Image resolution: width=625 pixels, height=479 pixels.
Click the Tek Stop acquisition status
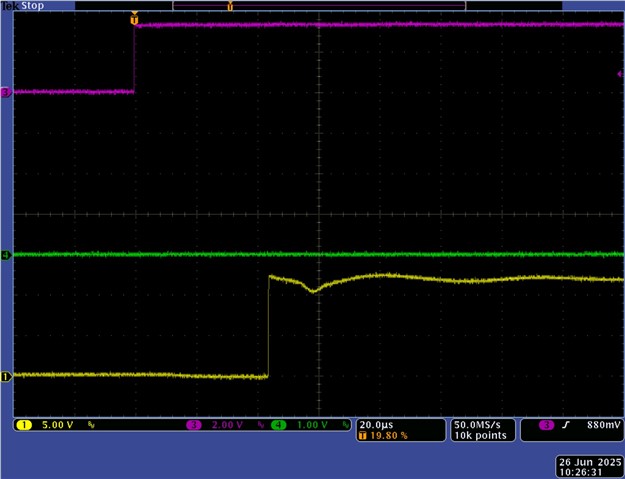pyautogui.click(x=22, y=6)
